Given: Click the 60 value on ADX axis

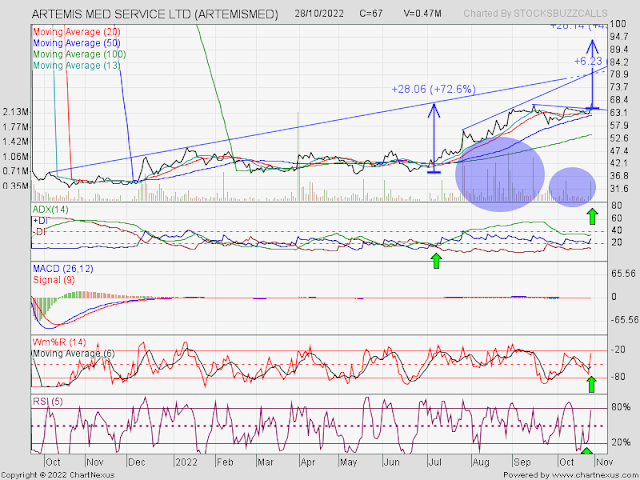Looking at the screenshot, I should tap(616, 218).
